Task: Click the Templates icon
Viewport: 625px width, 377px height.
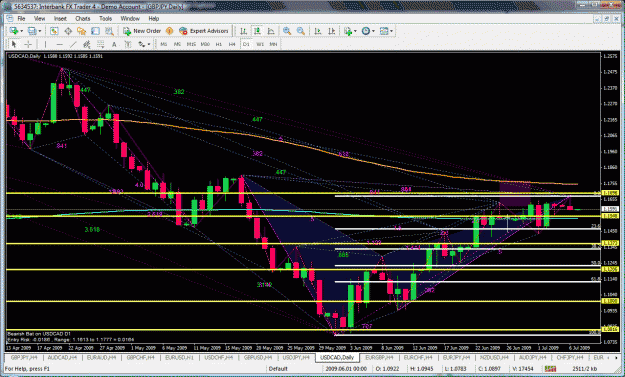Action: [384, 31]
